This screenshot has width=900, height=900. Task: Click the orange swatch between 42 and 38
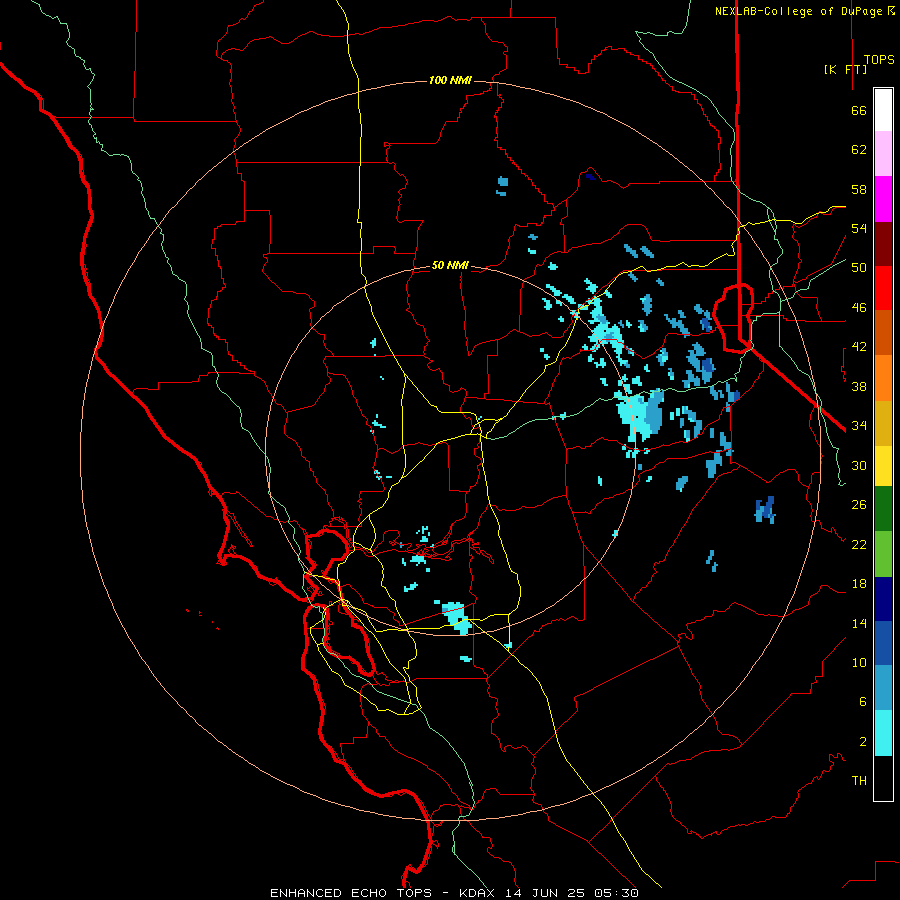(x=883, y=378)
